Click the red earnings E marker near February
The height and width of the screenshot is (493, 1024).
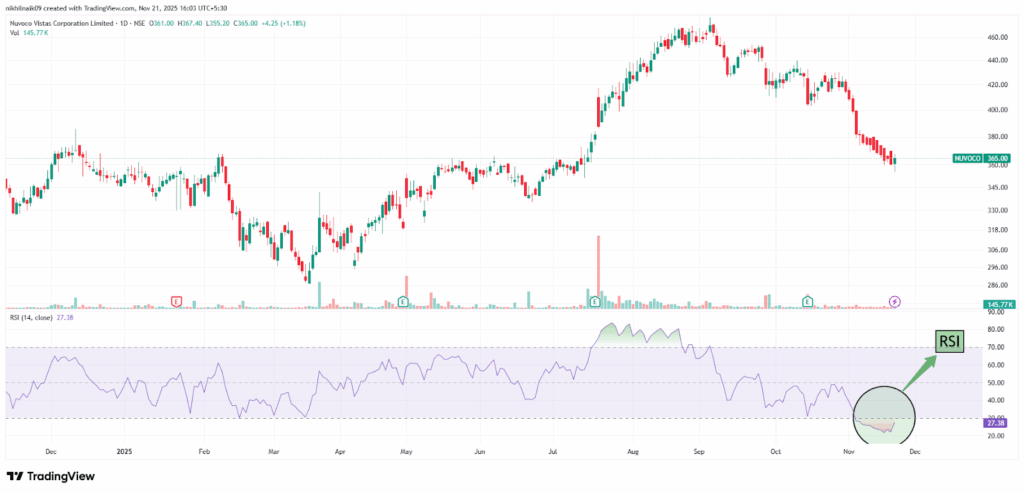pos(177,301)
